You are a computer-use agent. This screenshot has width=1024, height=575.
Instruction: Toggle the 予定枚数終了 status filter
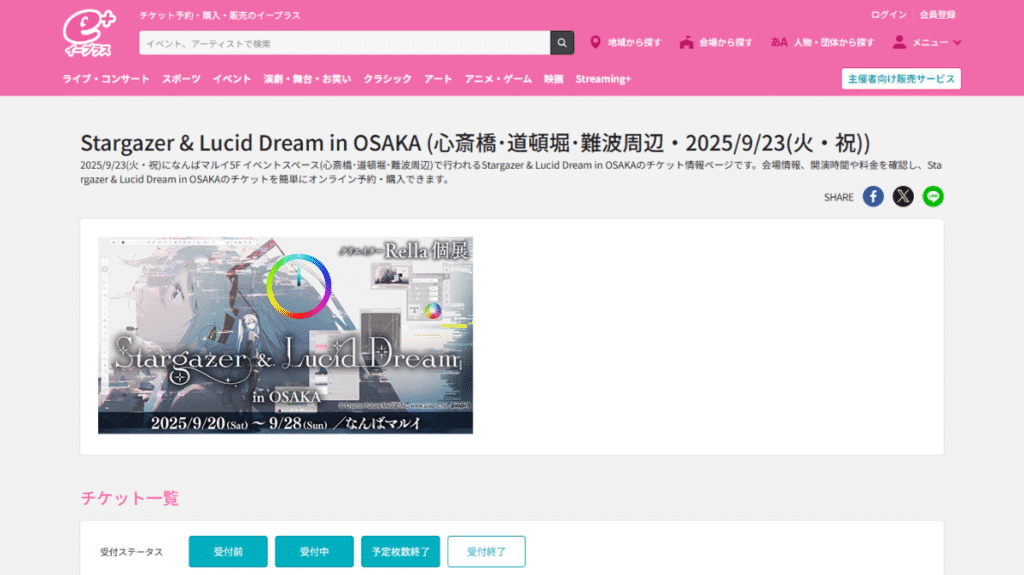400,551
